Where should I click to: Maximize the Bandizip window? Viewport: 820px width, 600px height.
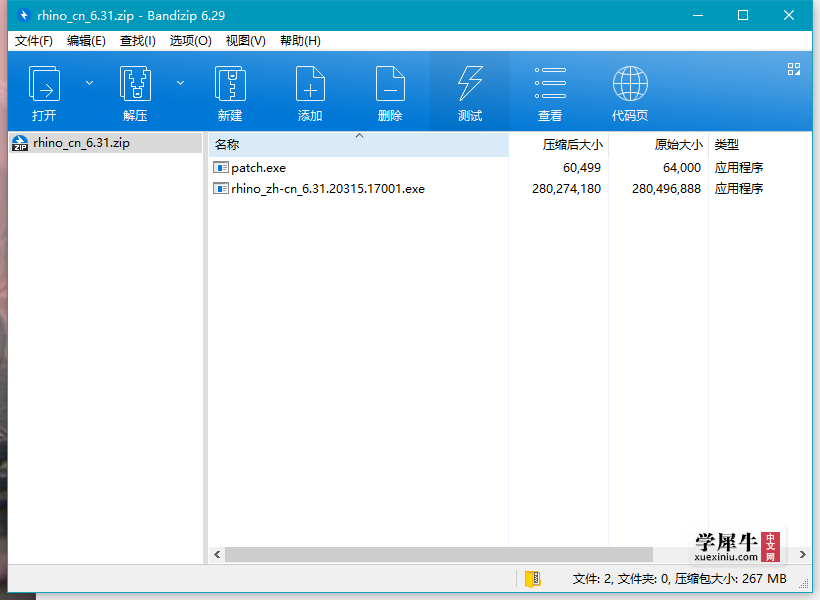tap(743, 15)
